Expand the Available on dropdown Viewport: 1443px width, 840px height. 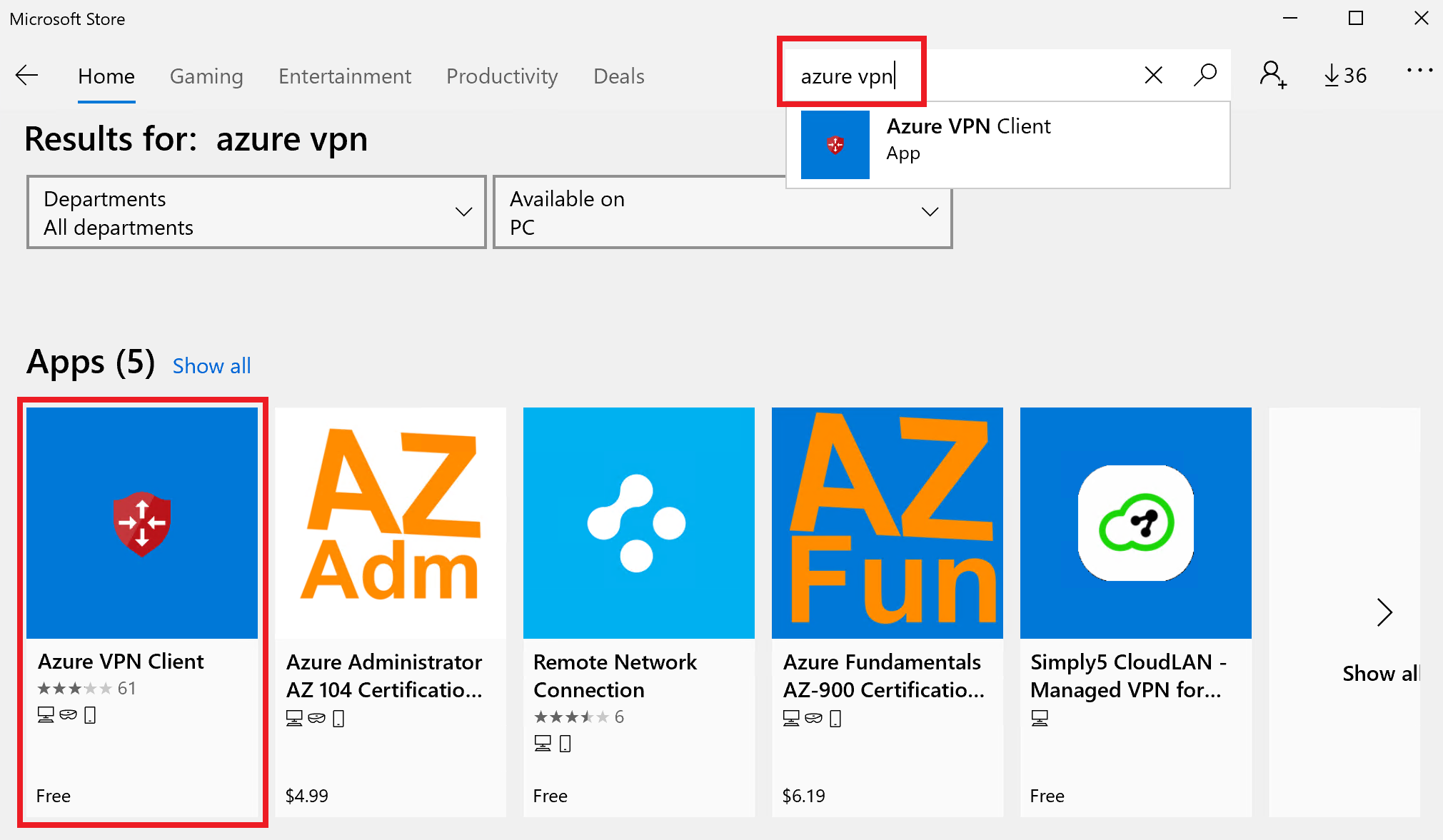point(723,212)
